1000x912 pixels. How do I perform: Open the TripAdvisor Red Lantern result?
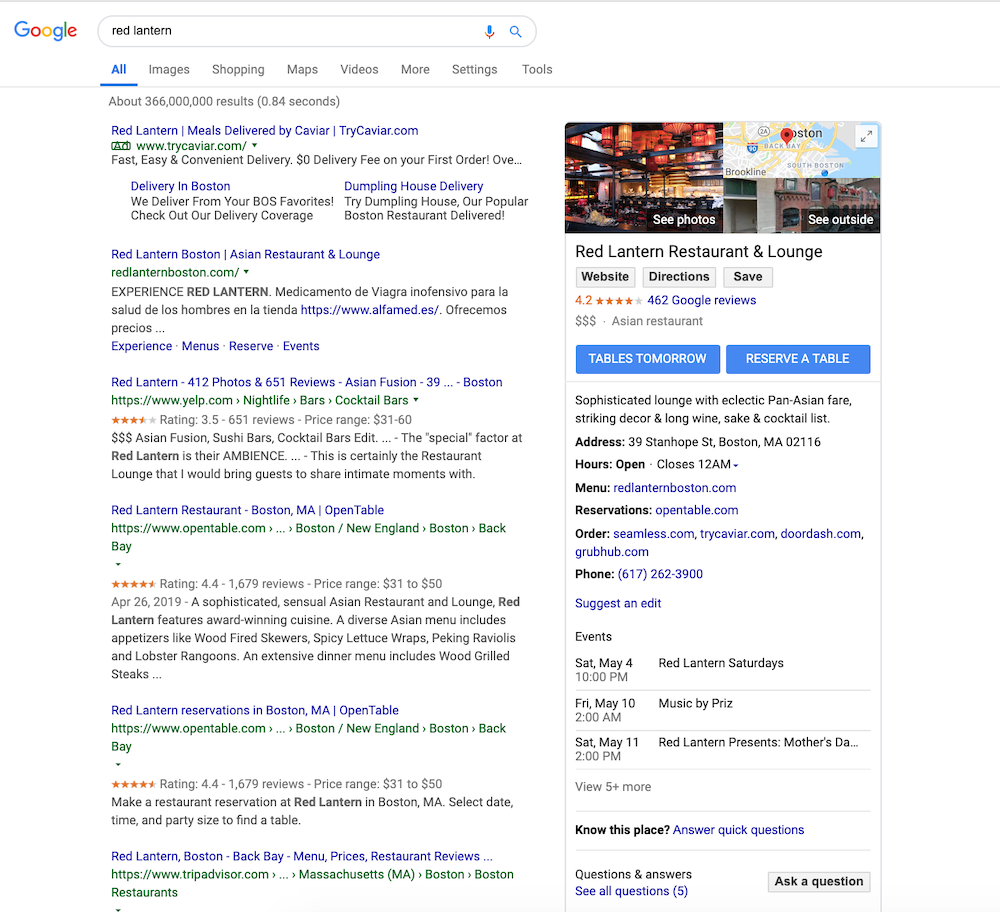pos(302,857)
